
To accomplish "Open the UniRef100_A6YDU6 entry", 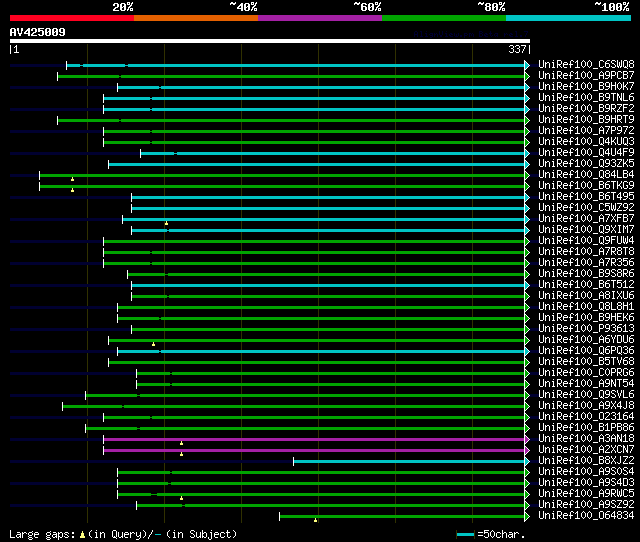I will coord(586,340).
